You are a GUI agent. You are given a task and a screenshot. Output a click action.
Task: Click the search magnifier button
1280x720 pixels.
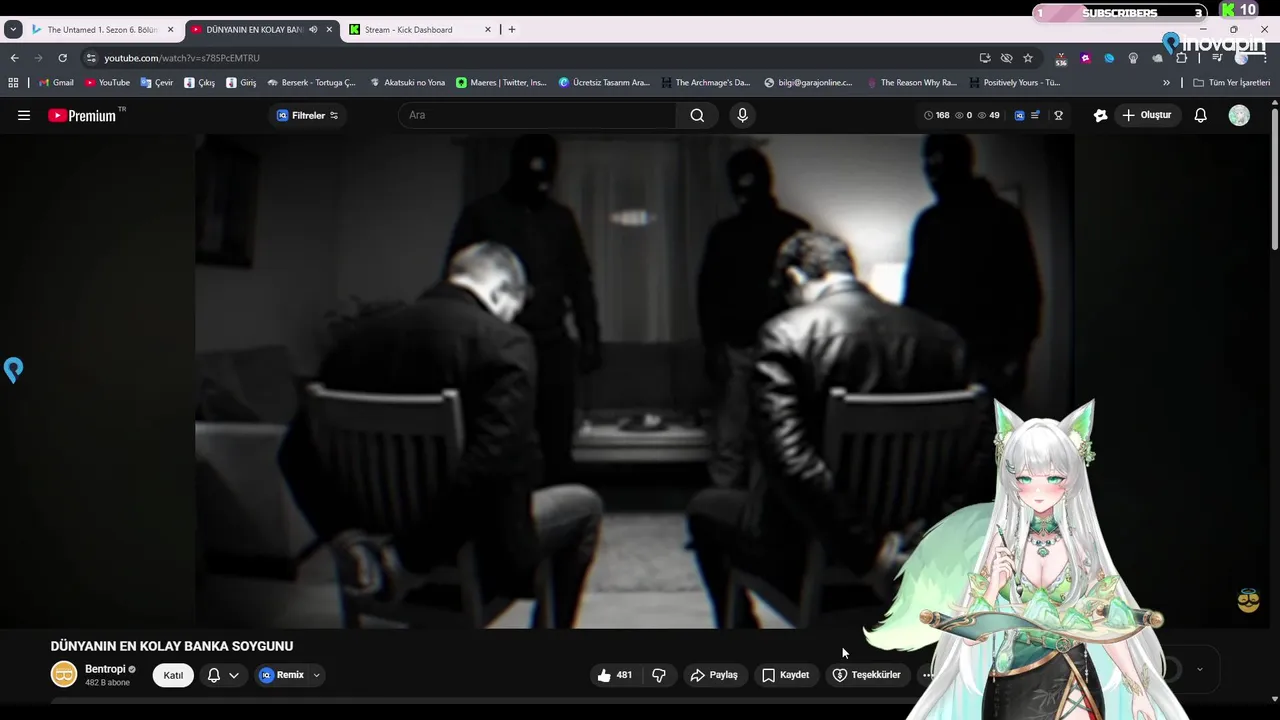(697, 115)
